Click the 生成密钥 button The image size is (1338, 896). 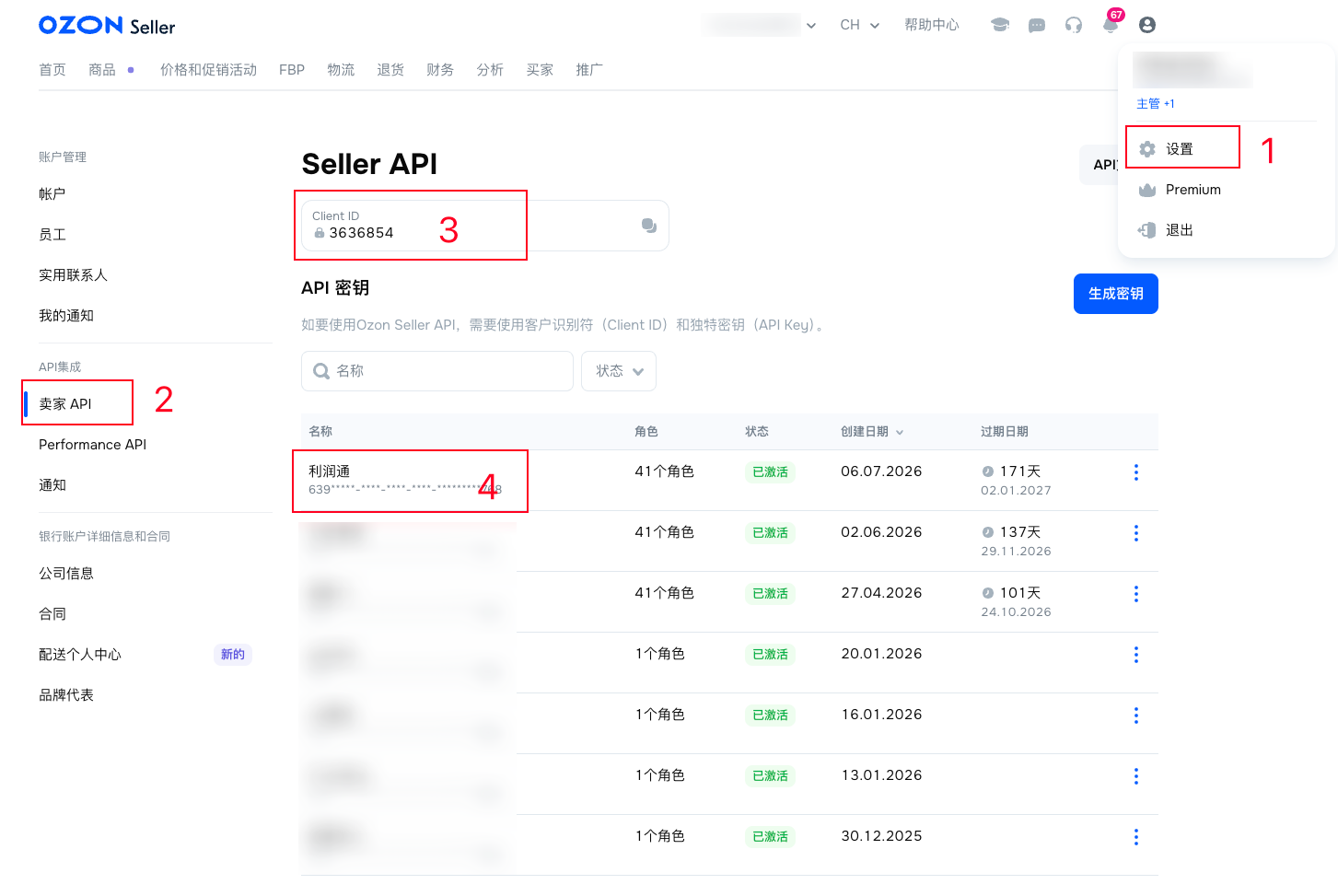point(1116,294)
